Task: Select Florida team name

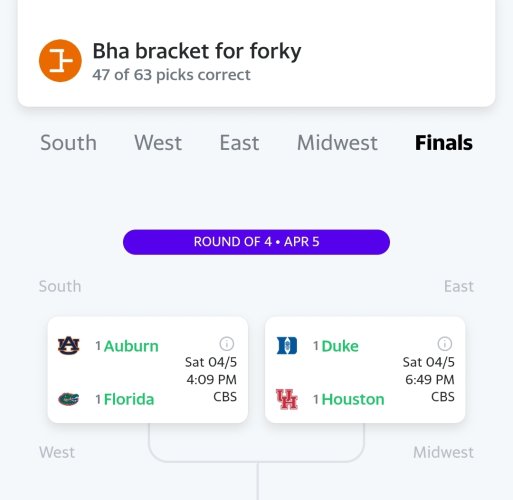Action: point(129,399)
